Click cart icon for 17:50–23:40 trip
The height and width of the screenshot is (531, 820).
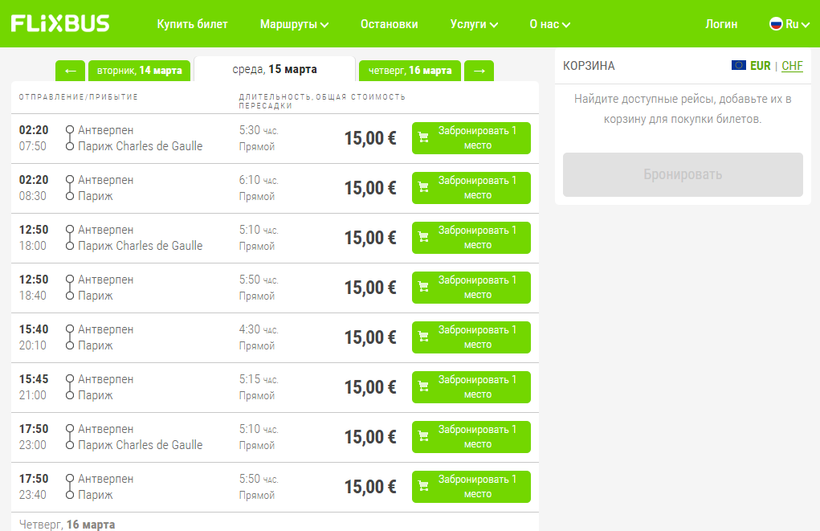(423, 487)
